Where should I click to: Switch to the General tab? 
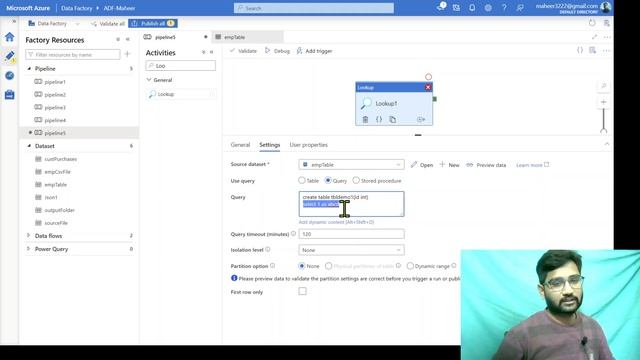(x=240, y=145)
